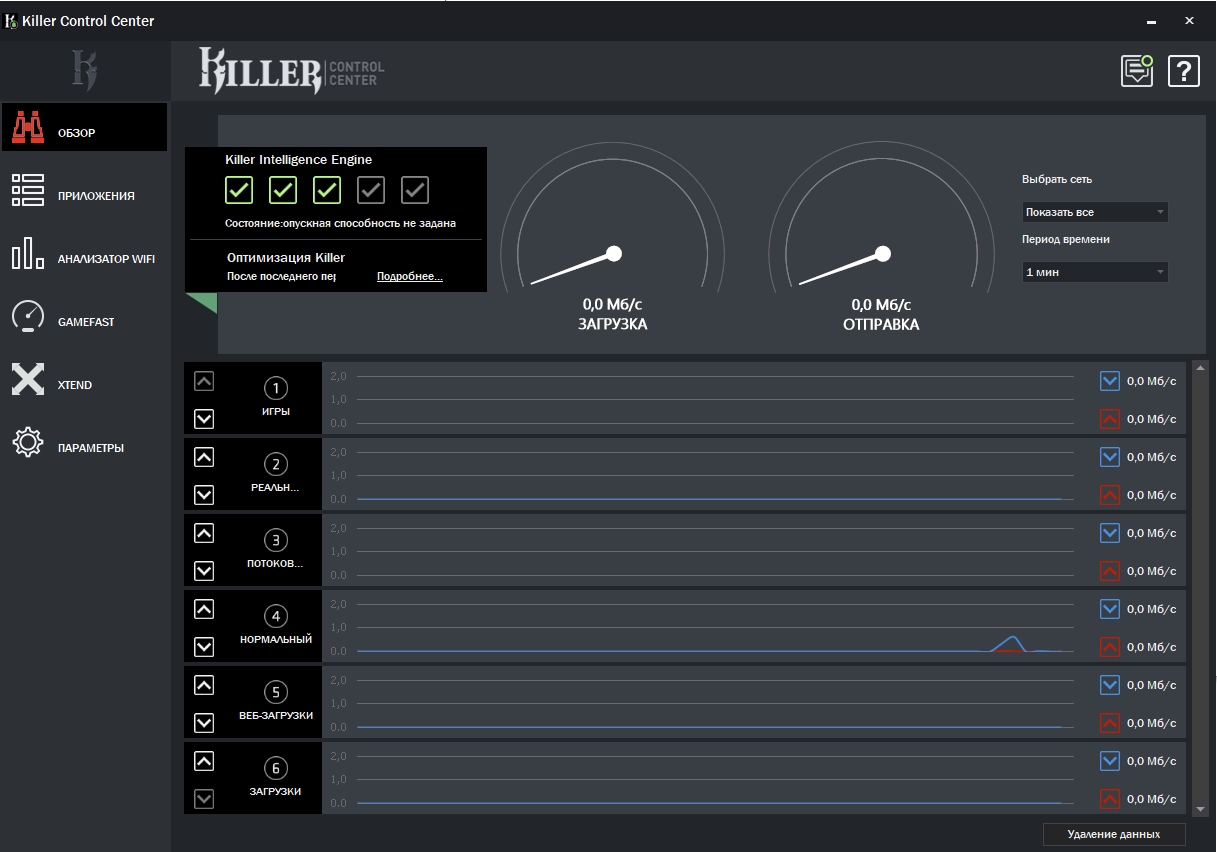Toggle fourth Killer Intelligence Engine checkbox
The width and height of the screenshot is (1217, 852).
click(x=371, y=189)
